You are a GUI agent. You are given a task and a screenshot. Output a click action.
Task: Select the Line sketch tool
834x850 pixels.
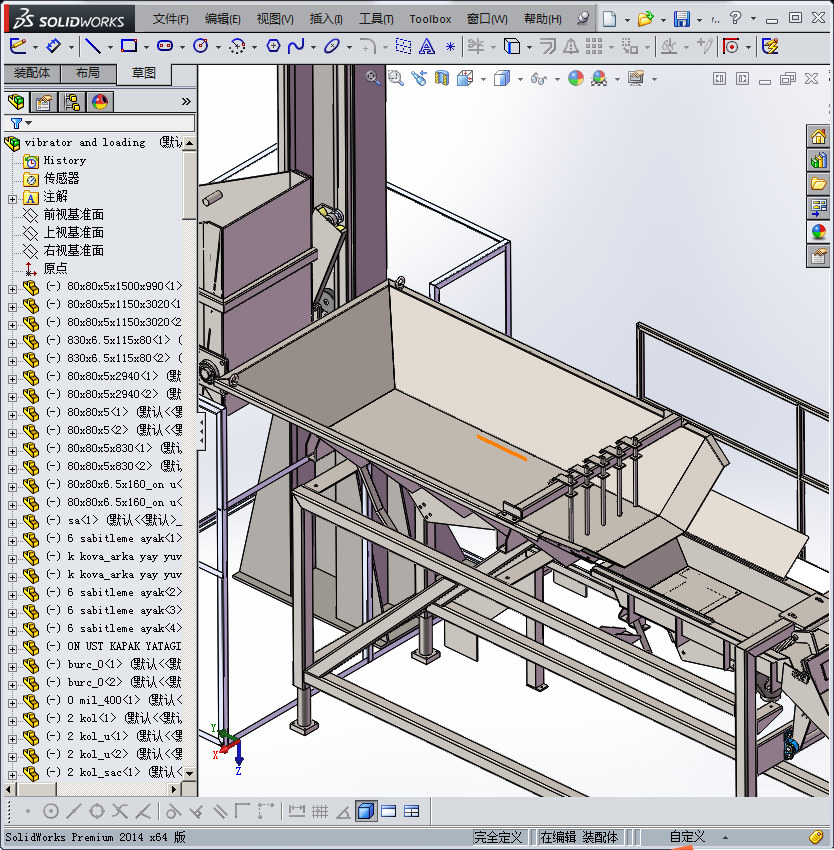point(92,46)
